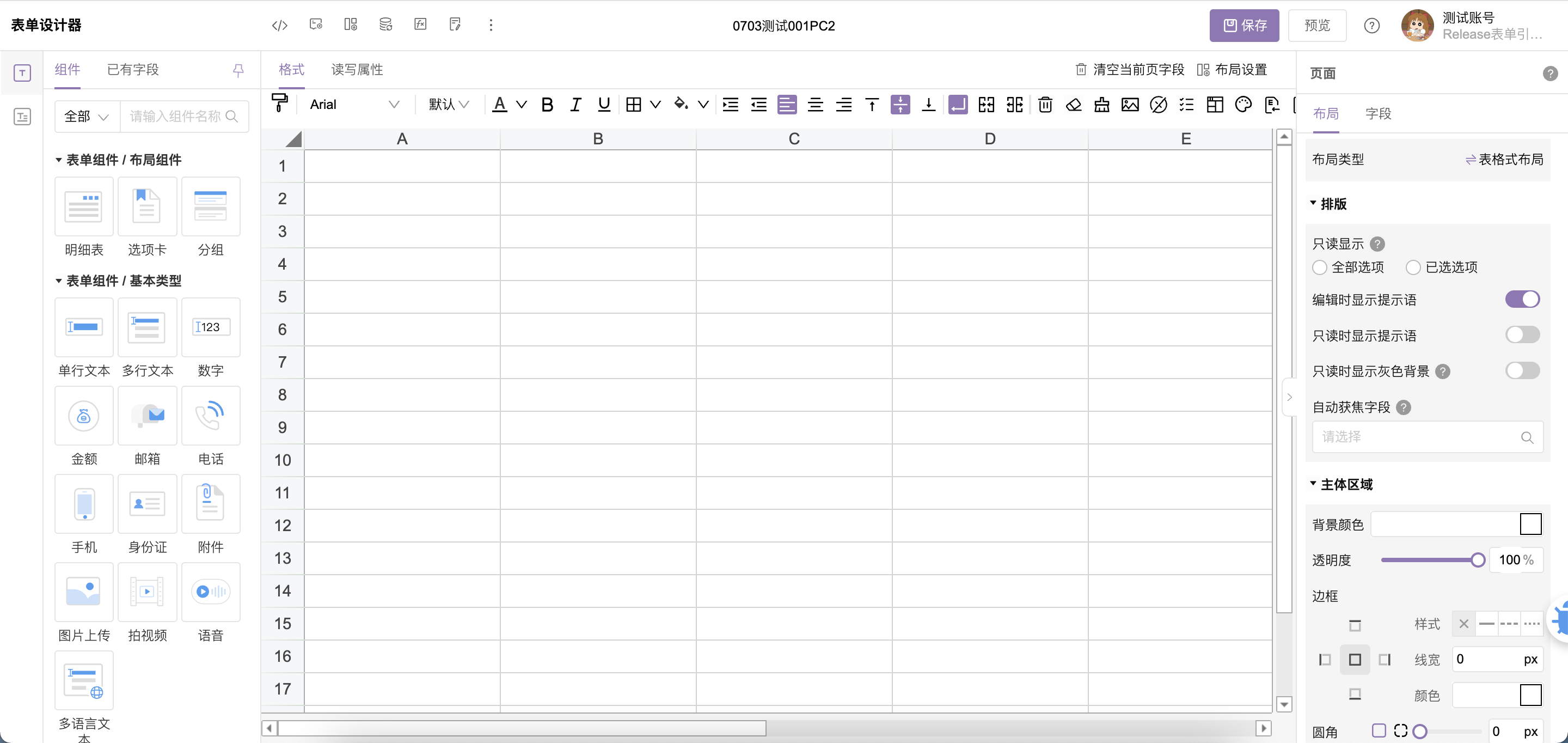
Task: Toggle 只读时显示提示语 switch
Action: tap(1522, 335)
